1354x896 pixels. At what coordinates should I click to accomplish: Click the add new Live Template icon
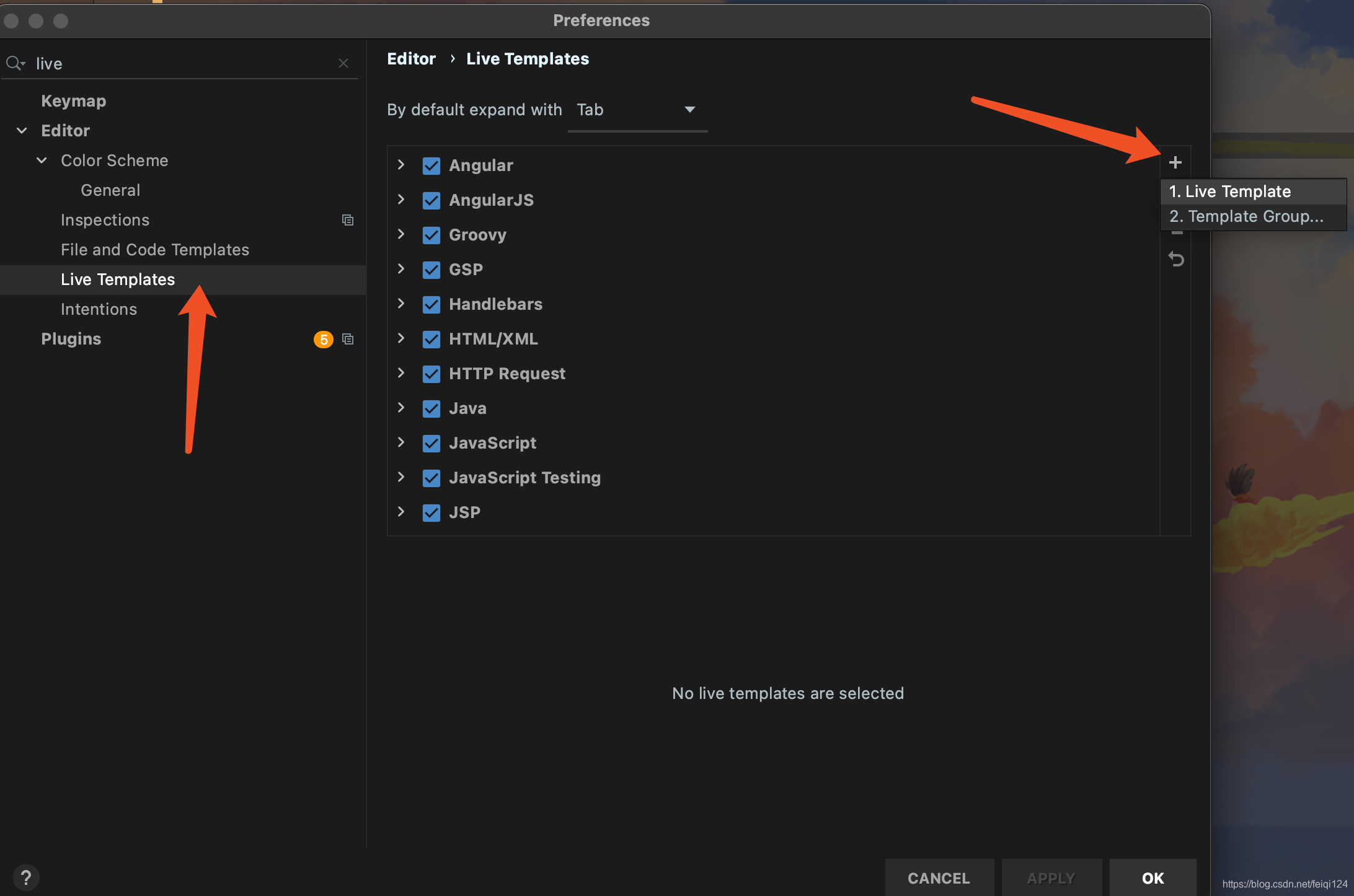(1175, 162)
